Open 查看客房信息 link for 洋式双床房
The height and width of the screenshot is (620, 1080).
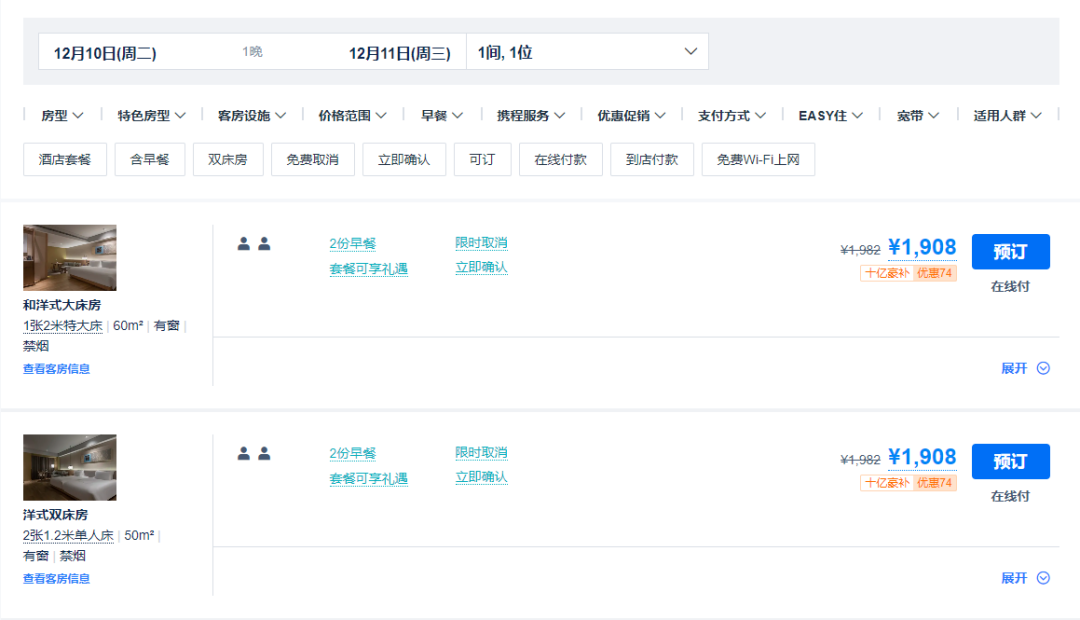pyautogui.click(x=56, y=578)
